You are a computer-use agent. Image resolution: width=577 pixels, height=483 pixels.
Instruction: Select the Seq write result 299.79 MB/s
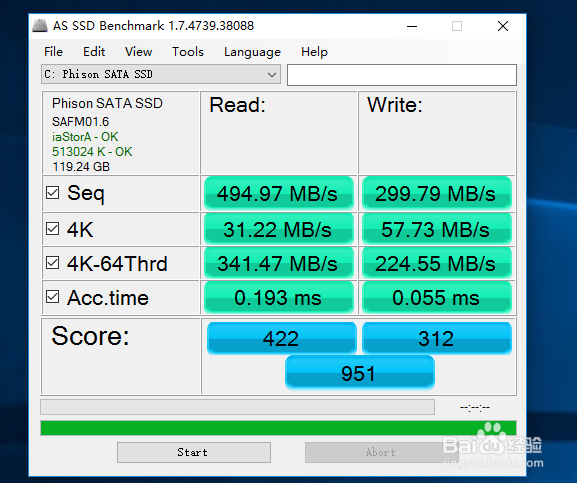point(437,193)
